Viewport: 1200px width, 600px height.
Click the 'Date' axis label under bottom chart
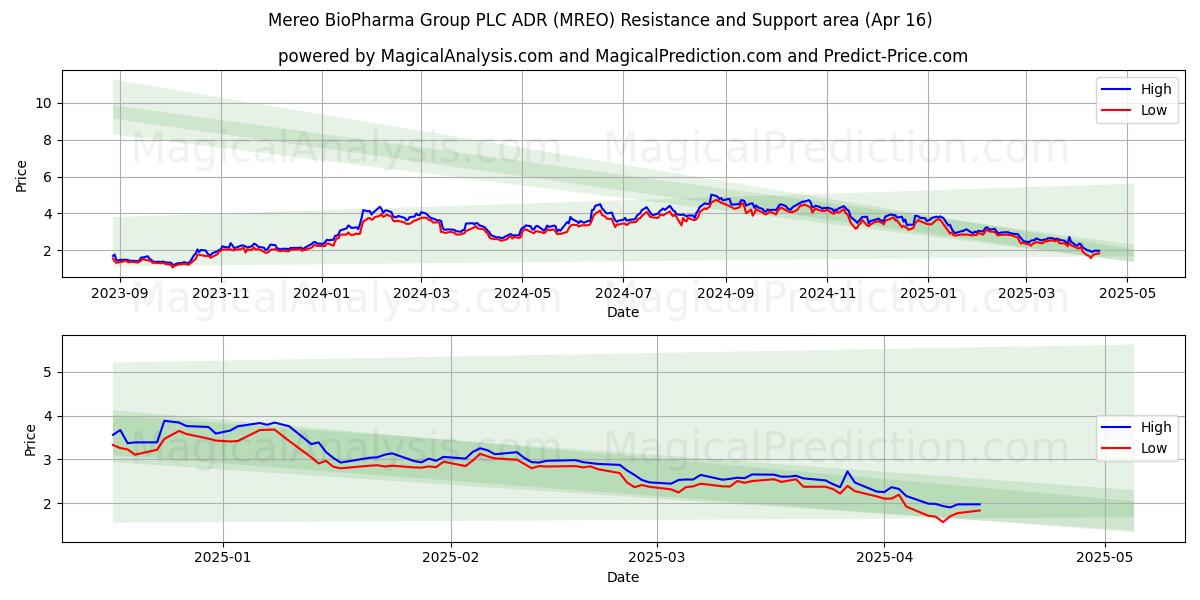[x=622, y=577]
